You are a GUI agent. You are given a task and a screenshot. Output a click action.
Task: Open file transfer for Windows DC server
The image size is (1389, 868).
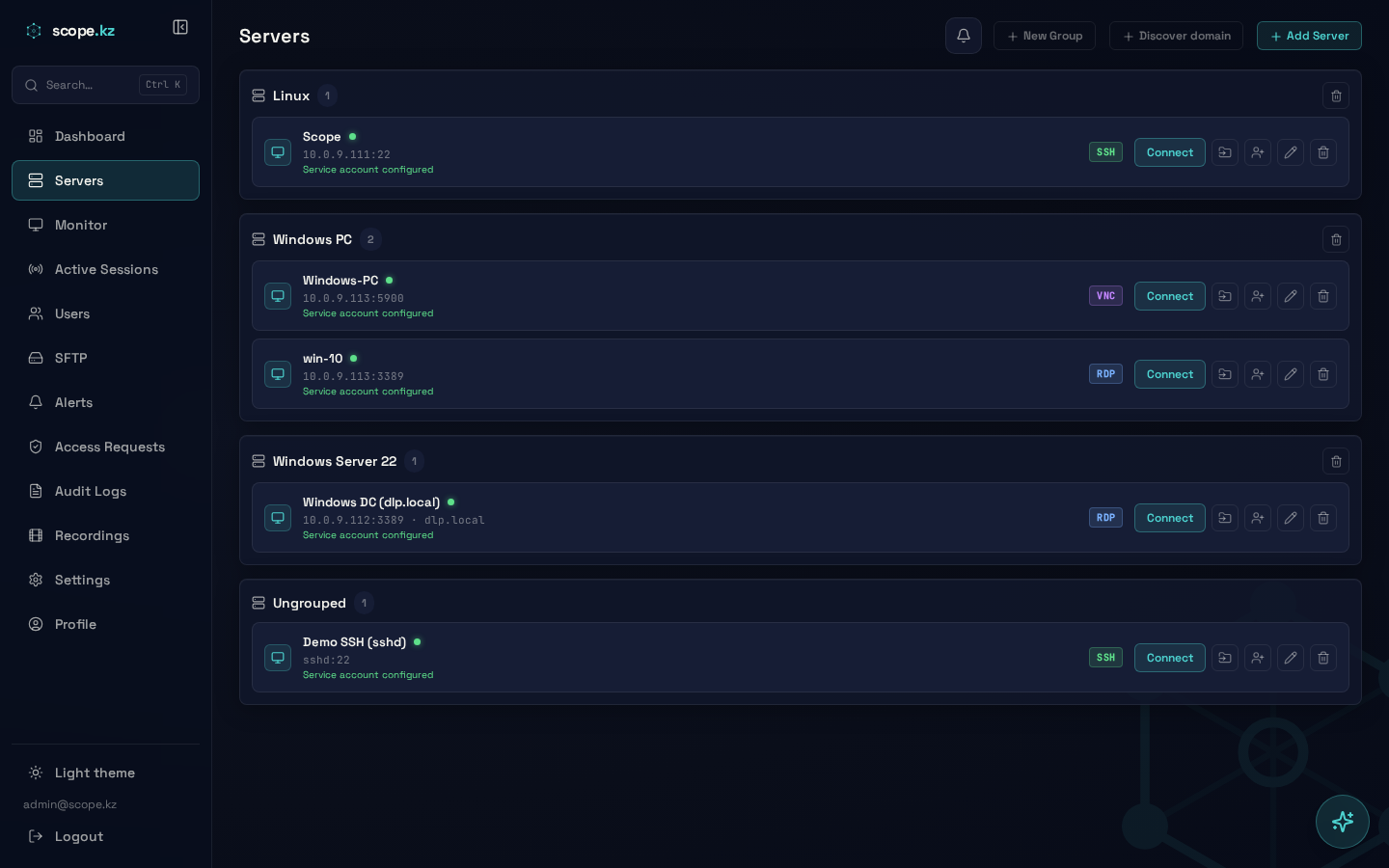pyautogui.click(x=1225, y=518)
